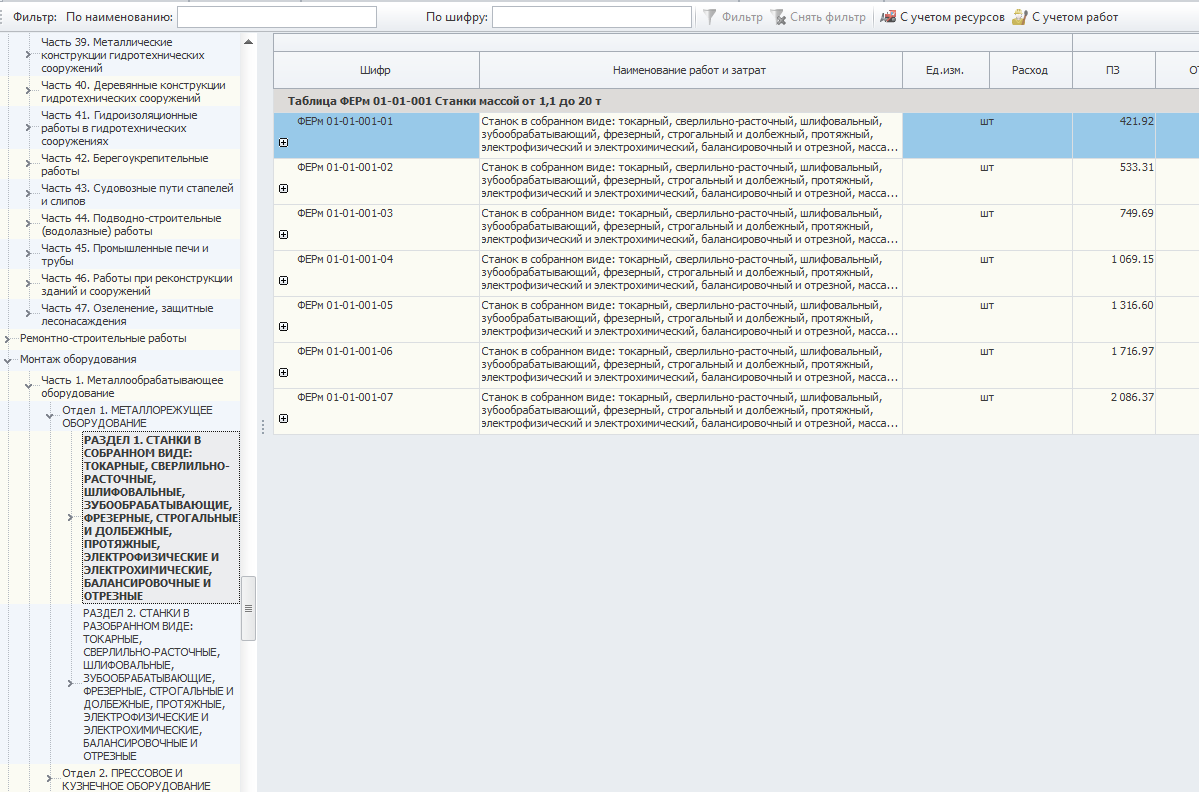
Task: Click ПЗ value 1 316.60
Action: [1132, 305]
